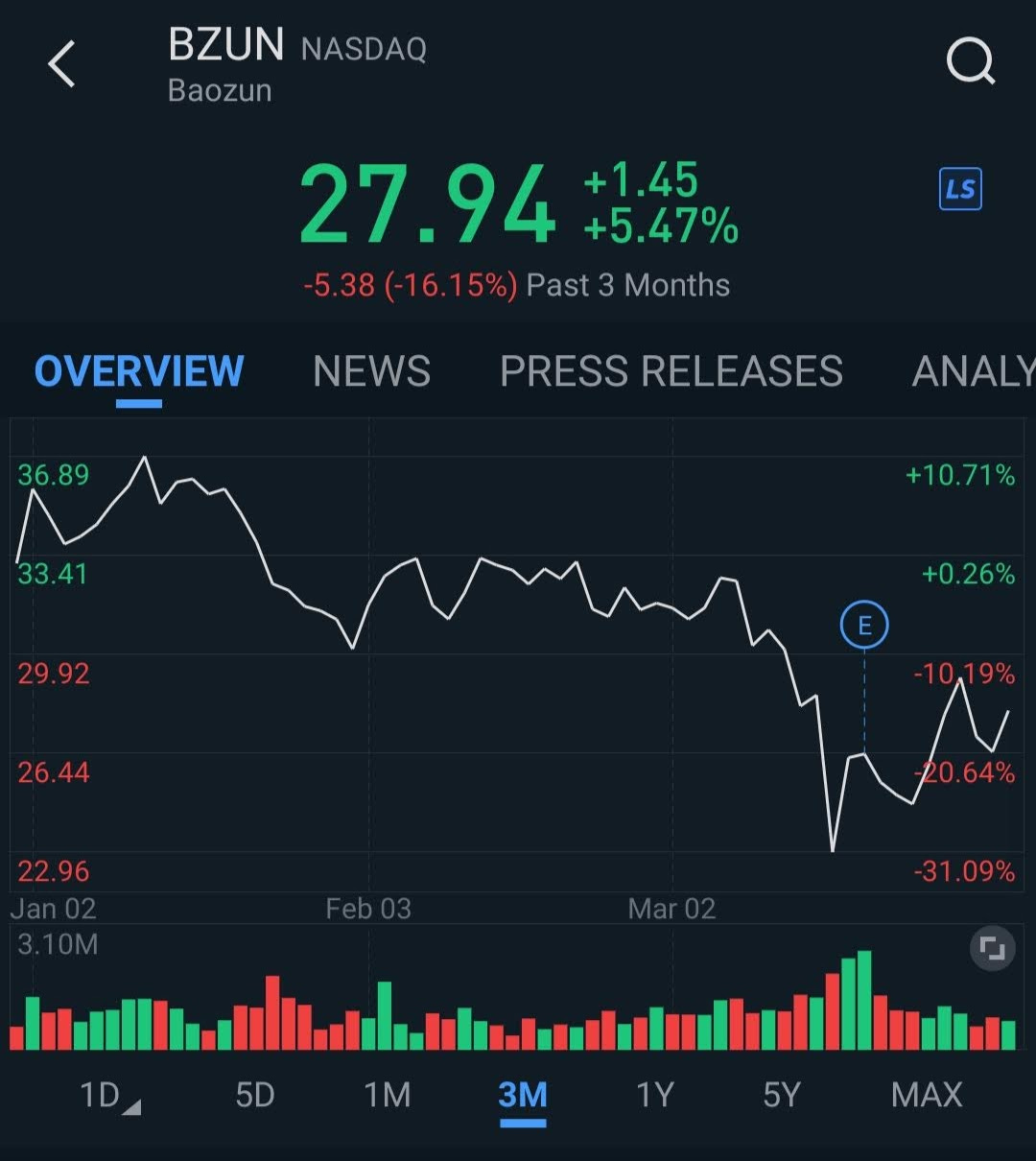Tap the 33.41 price axis label

(54, 574)
